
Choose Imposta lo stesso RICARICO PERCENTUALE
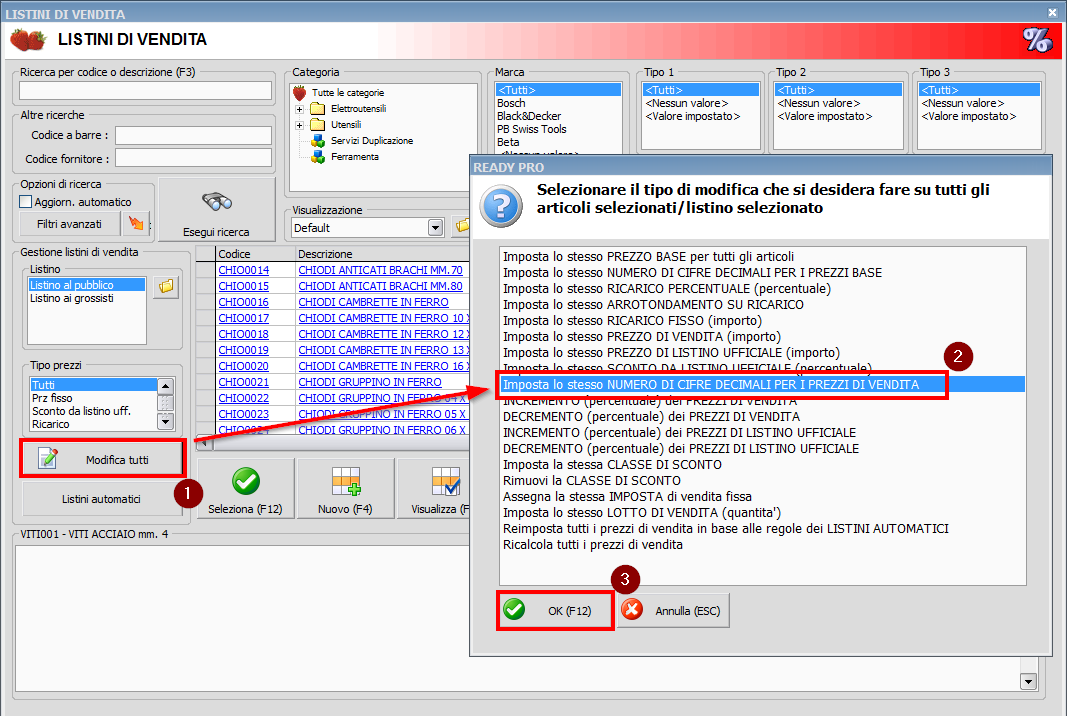click(667, 289)
